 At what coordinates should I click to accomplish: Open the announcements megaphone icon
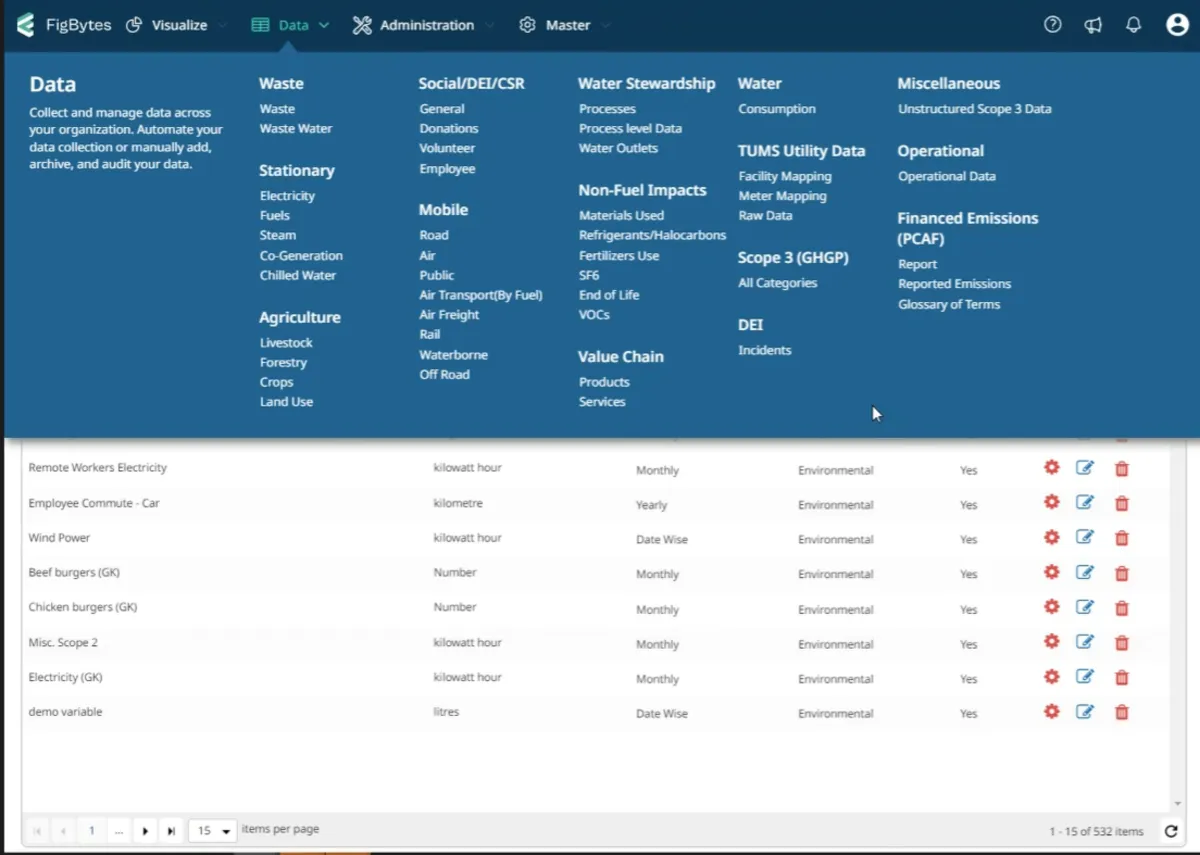[x=1093, y=25]
